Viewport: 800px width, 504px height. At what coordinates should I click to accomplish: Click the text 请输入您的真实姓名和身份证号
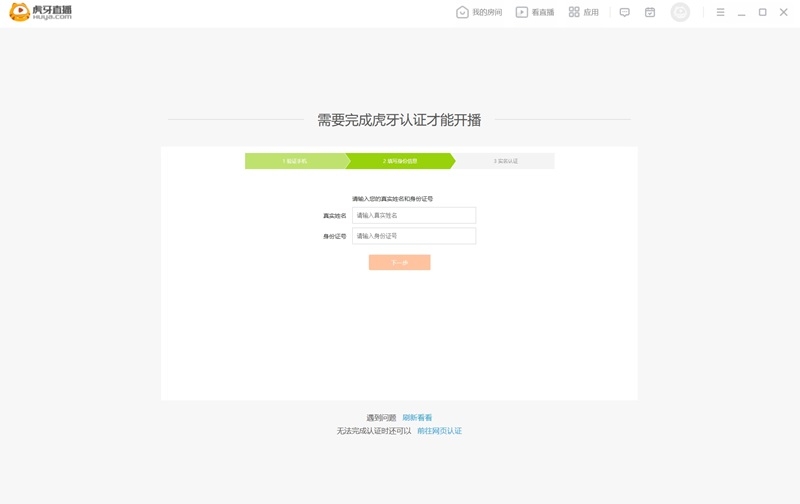coord(392,198)
